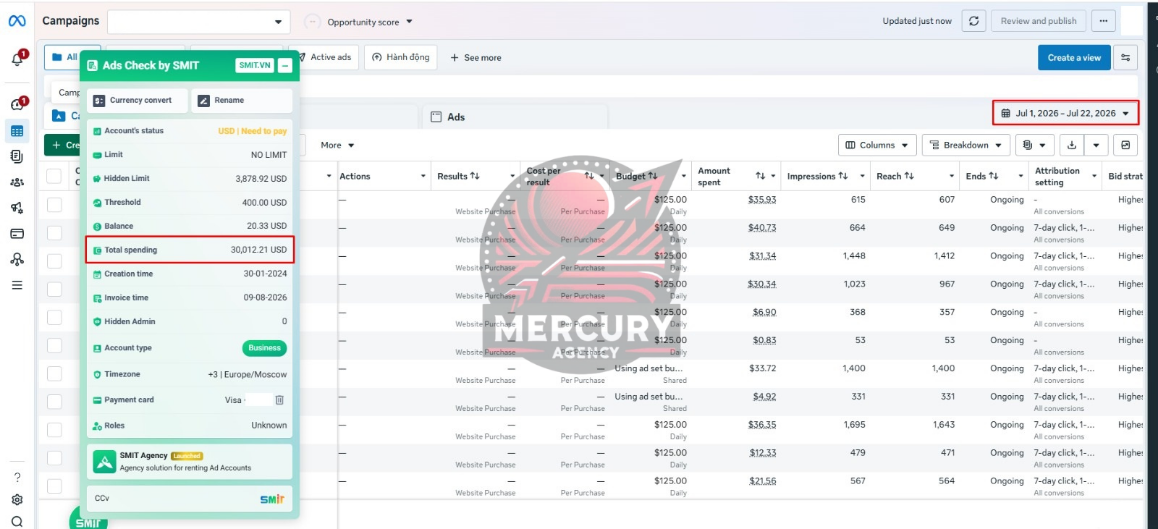The image size is (1158, 529).
Task: Open the Help question mark icon
Action: (x=17, y=477)
